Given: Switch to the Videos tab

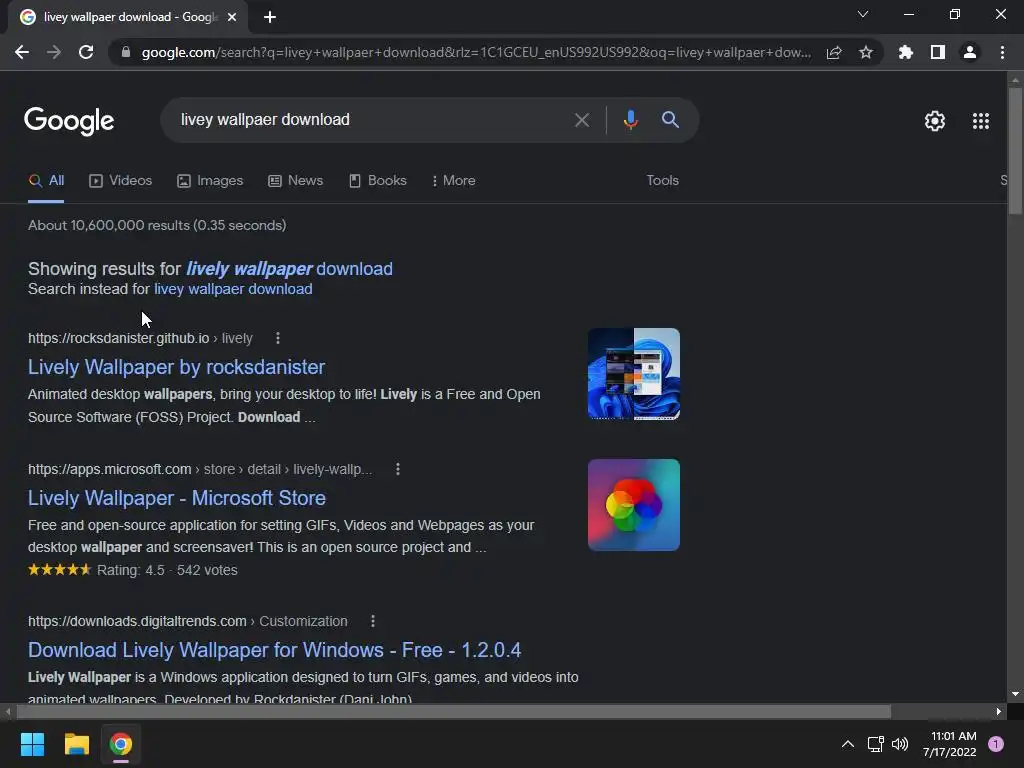Looking at the screenshot, I should tap(121, 181).
